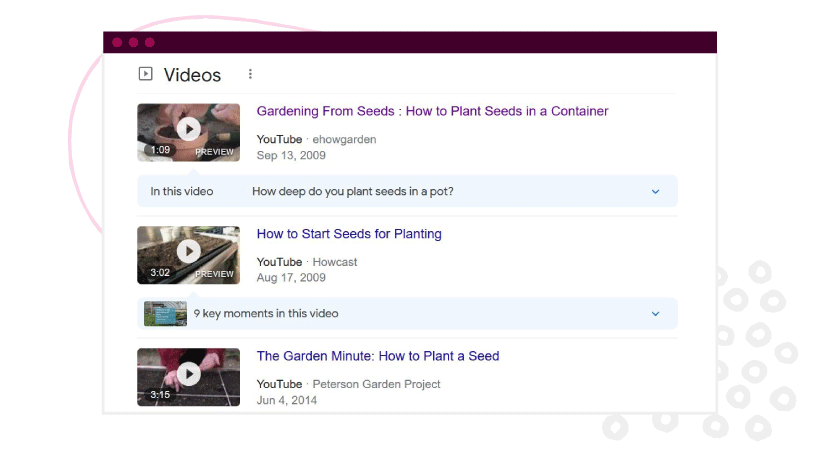Click the key moments small preview image
820x449 pixels.
pyautogui.click(x=165, y=314)
